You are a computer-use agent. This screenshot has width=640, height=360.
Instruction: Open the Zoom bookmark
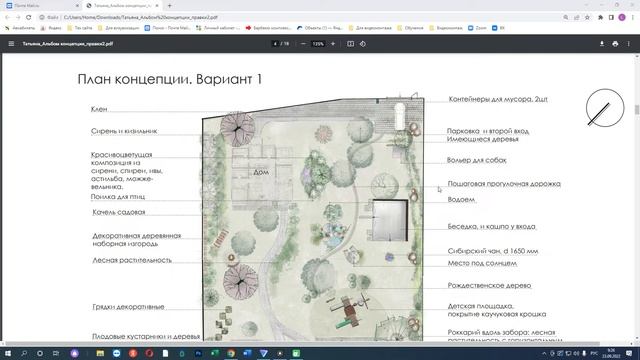(x=477, y=28)
